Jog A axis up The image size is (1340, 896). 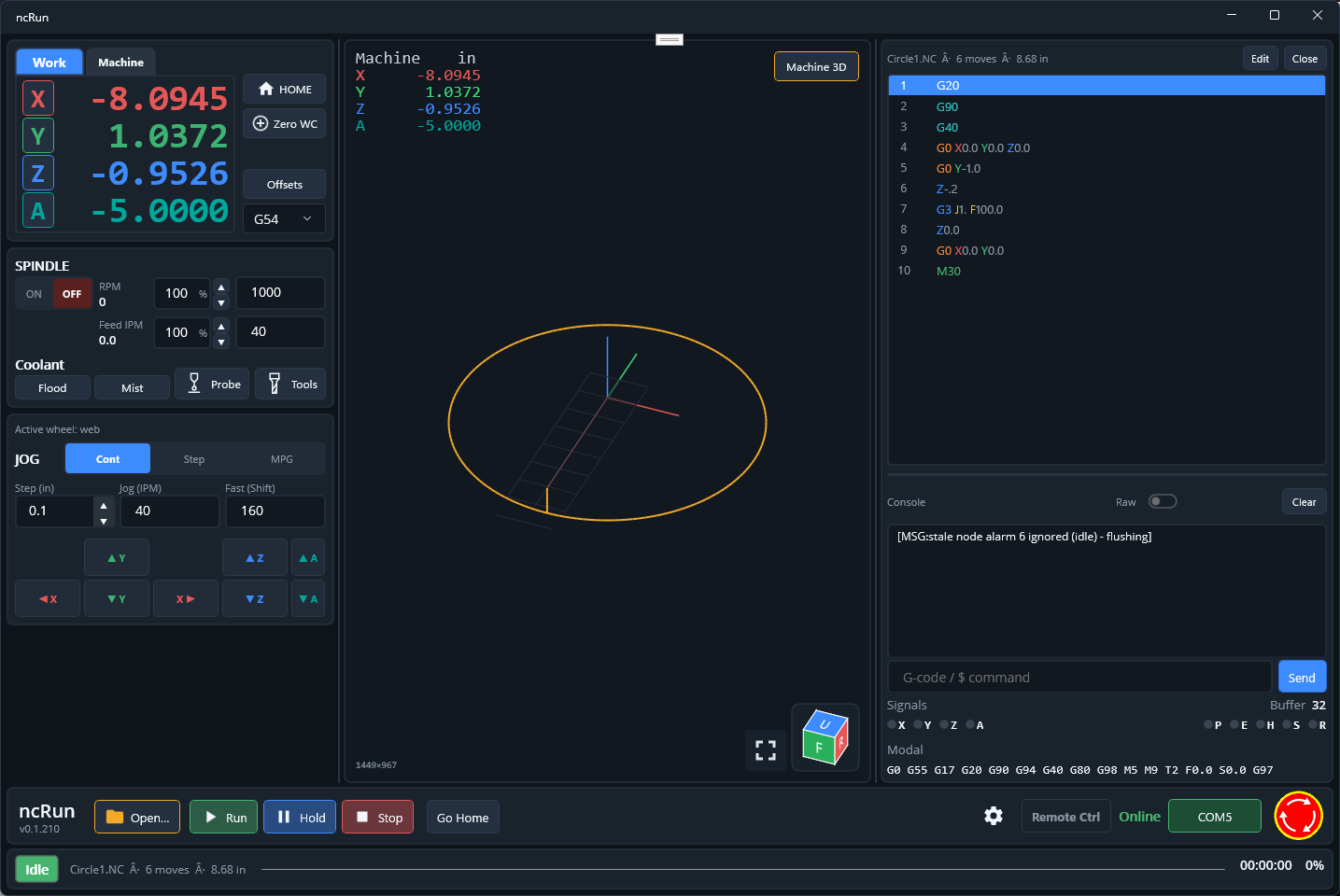point(308,558)
